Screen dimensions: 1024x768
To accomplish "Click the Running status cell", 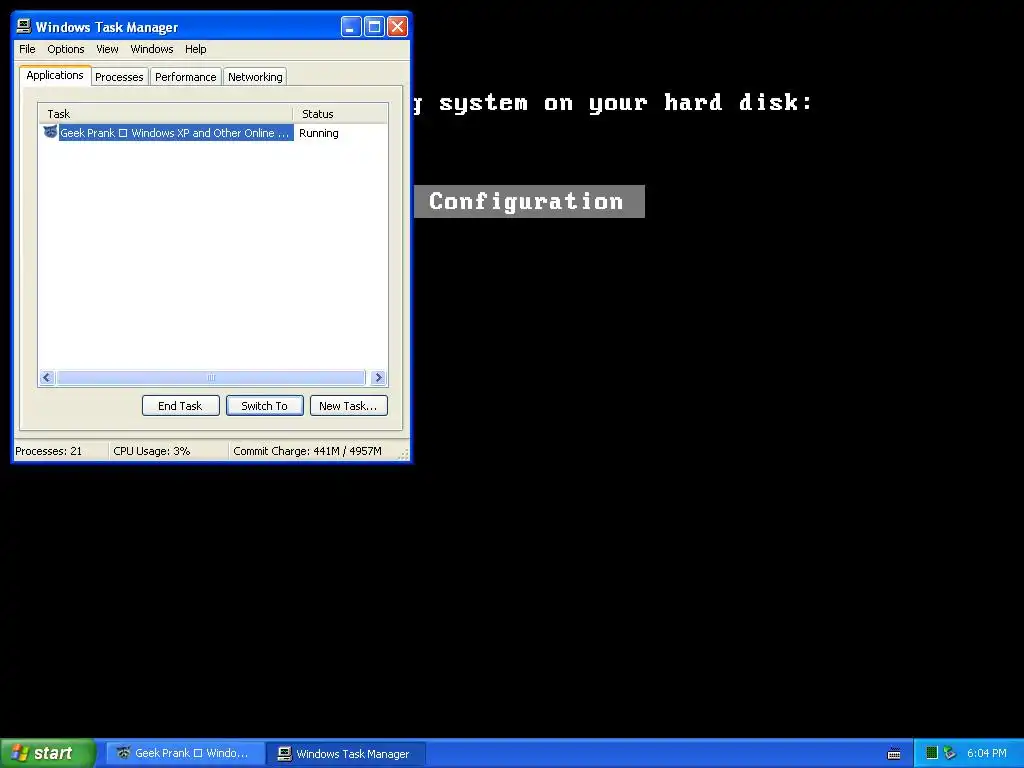I will (319, 133).
